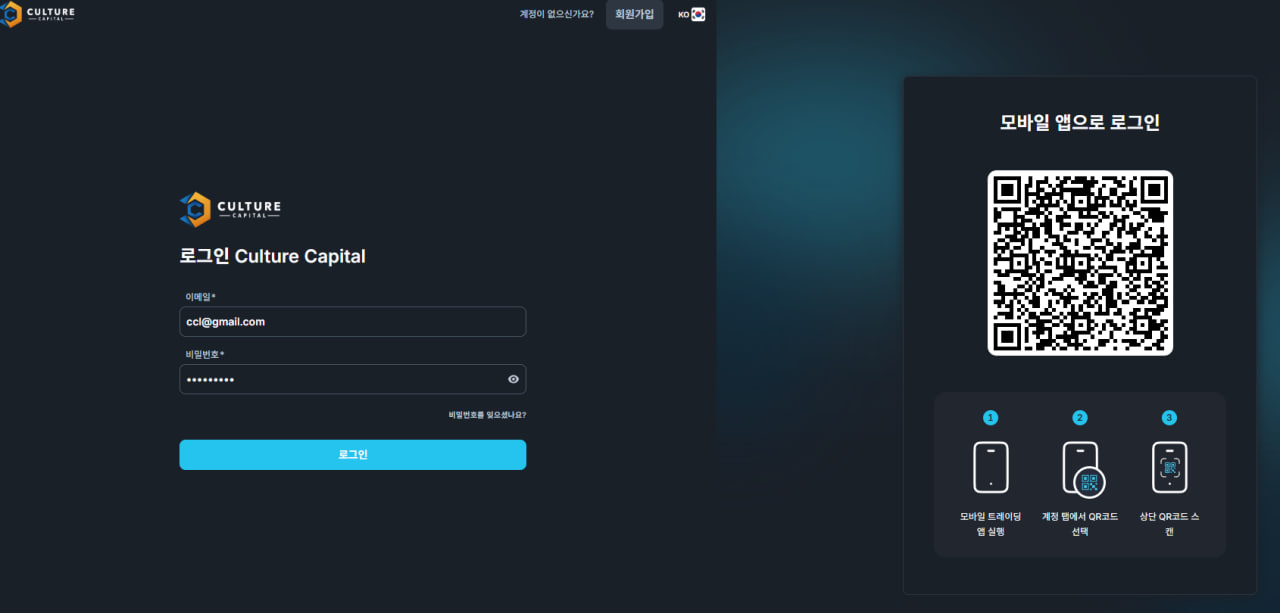Click the 계정 탭에서 QR코드 선택 label

point(1080,524)
